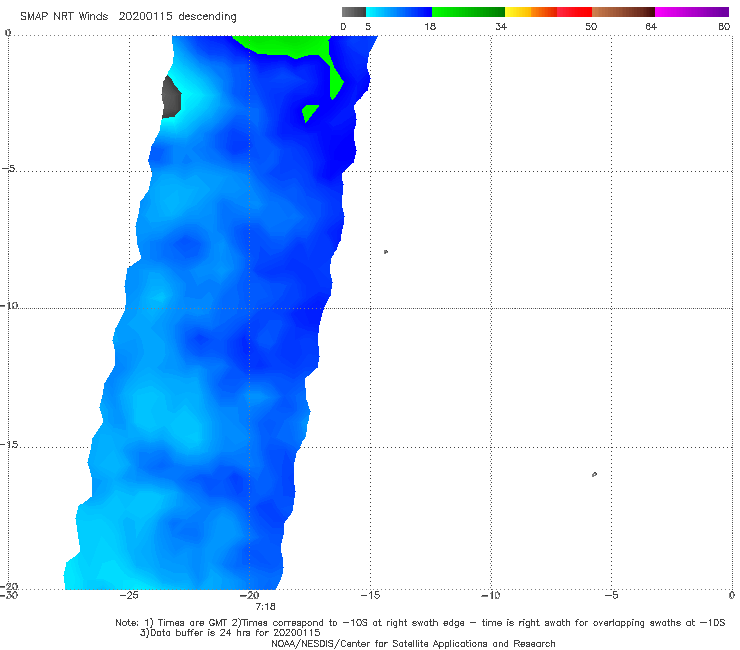Click the large green wind area at swath top
This screenshot has height=650, width=740.
(288, 45)
